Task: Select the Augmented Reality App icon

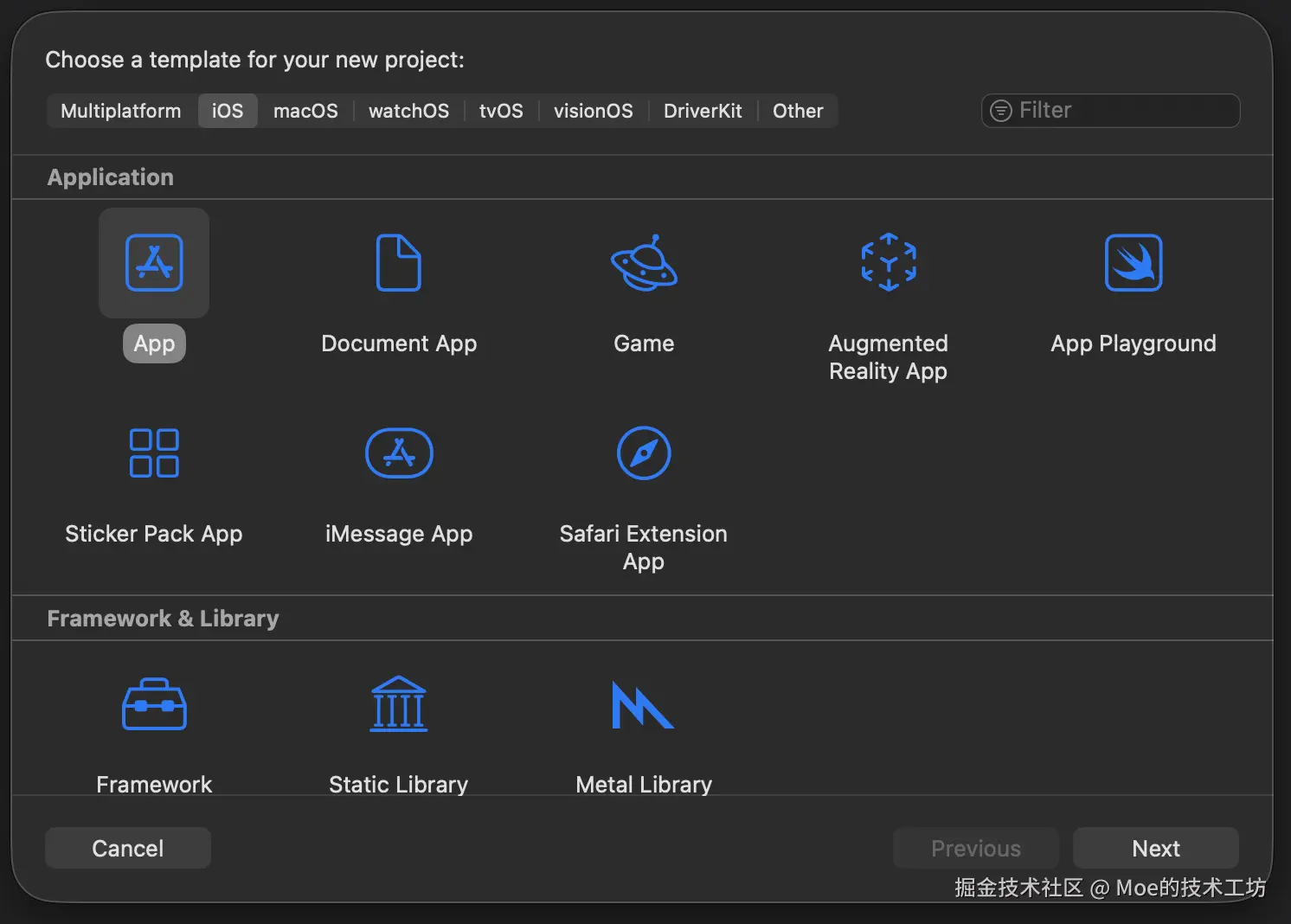Action: click(888, 263)
